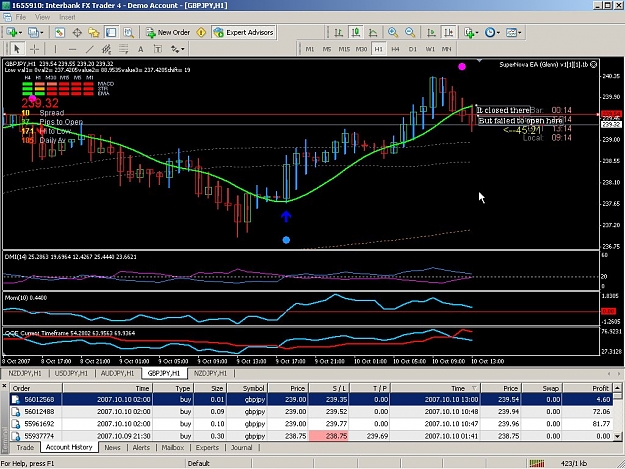Image resolution: width=625 pixels, height=469 pixels.
Task: Switch to the Trade terminal tab
Action: click(25, 447)
